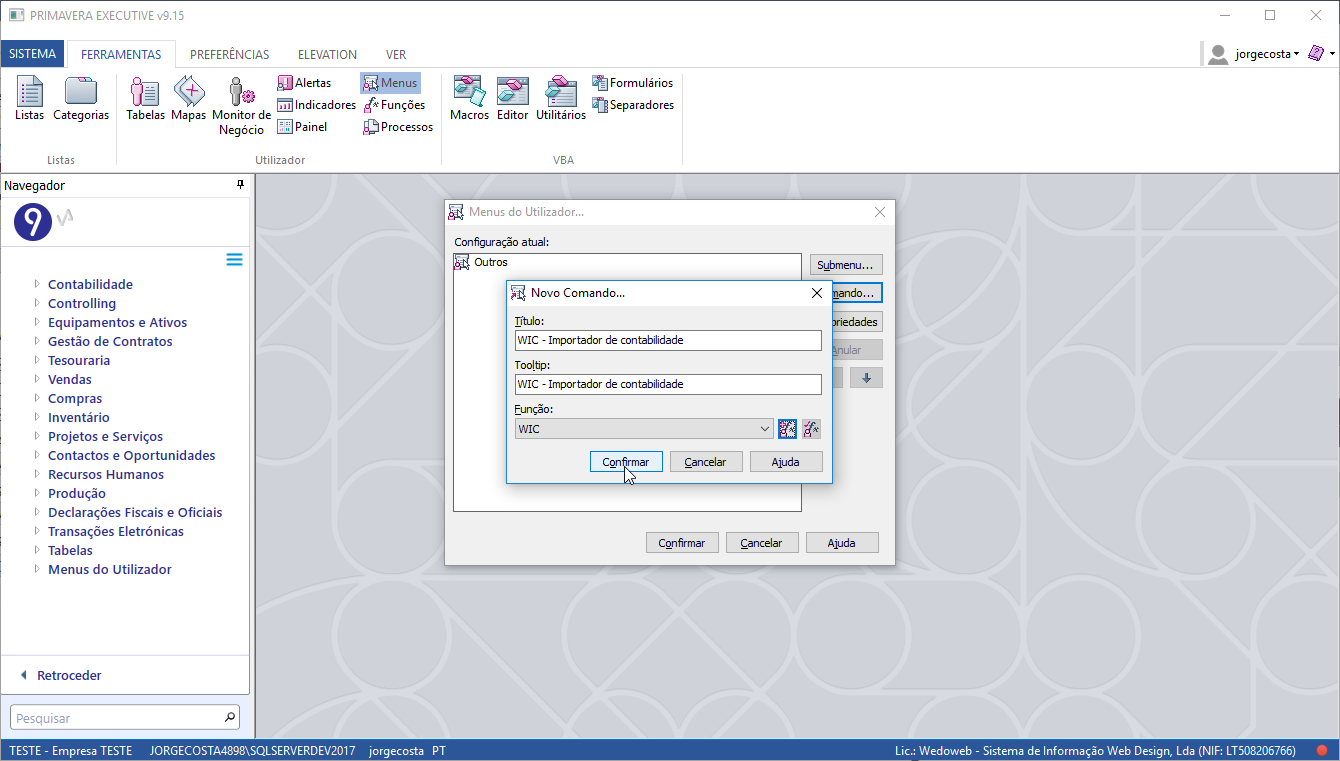This screenshot has width=1340, height=761.
Task: Click the pin icon on Navegador panel
Action: [x=240, y=185]
